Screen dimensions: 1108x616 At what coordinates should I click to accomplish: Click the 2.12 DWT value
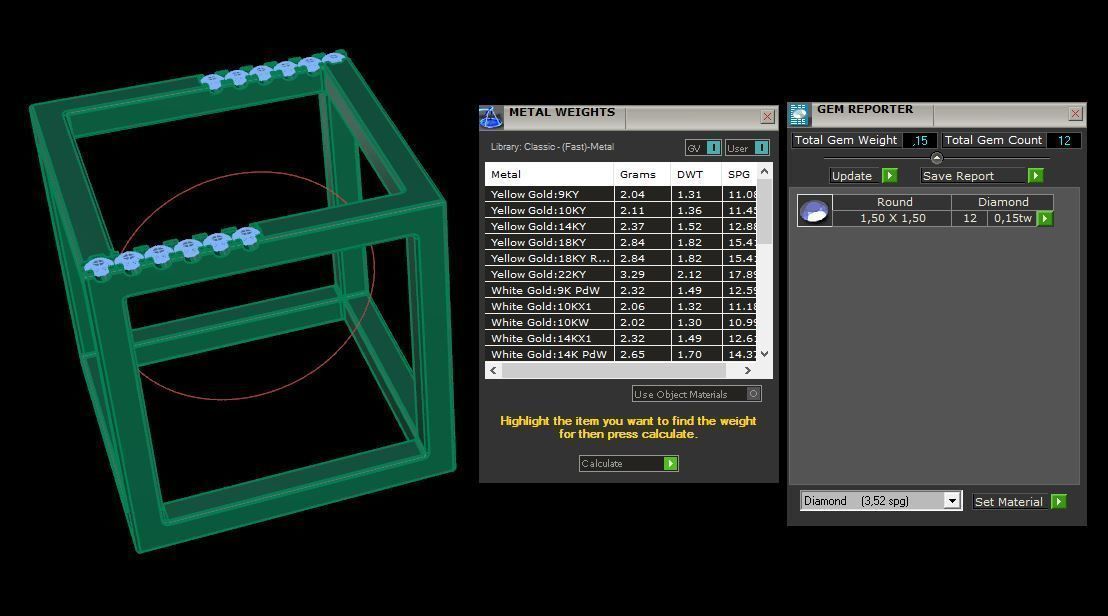point(689,274)
